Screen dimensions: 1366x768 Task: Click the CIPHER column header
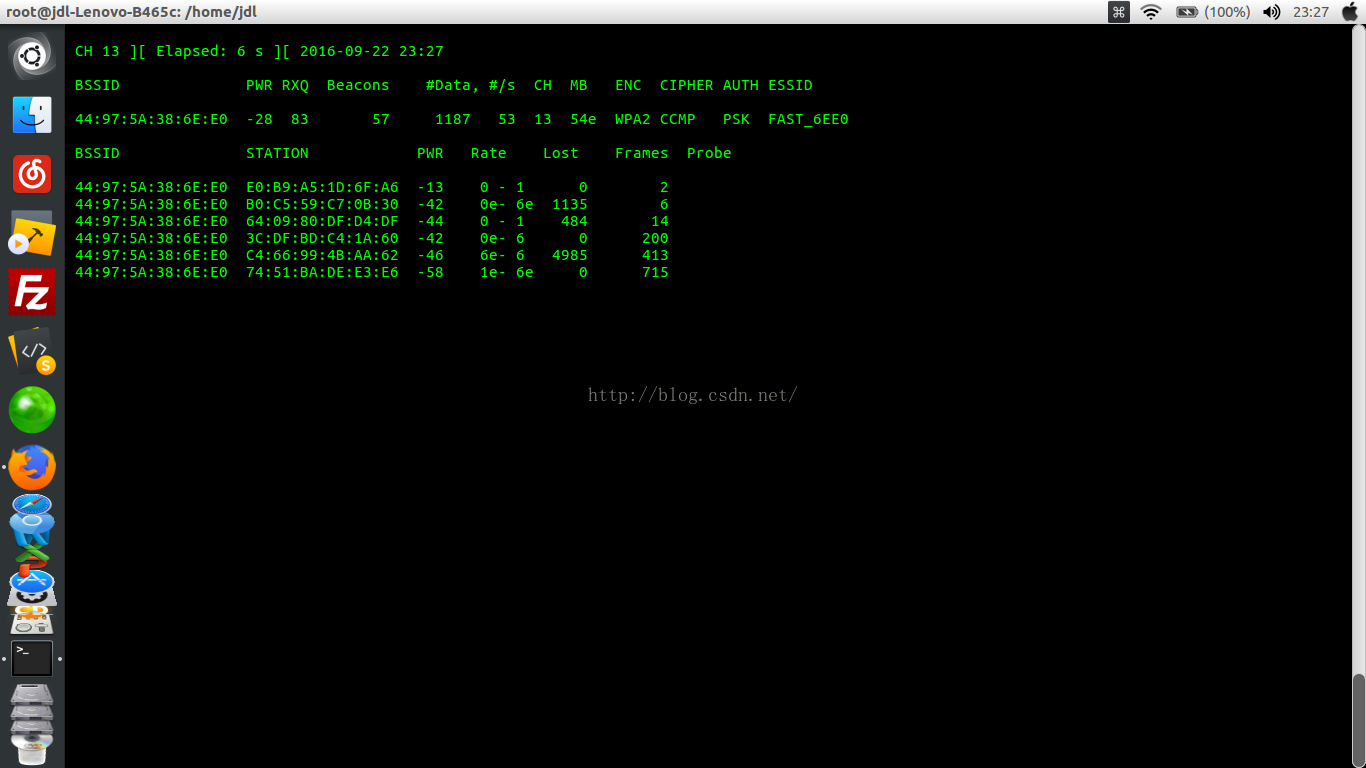(687, 85)
